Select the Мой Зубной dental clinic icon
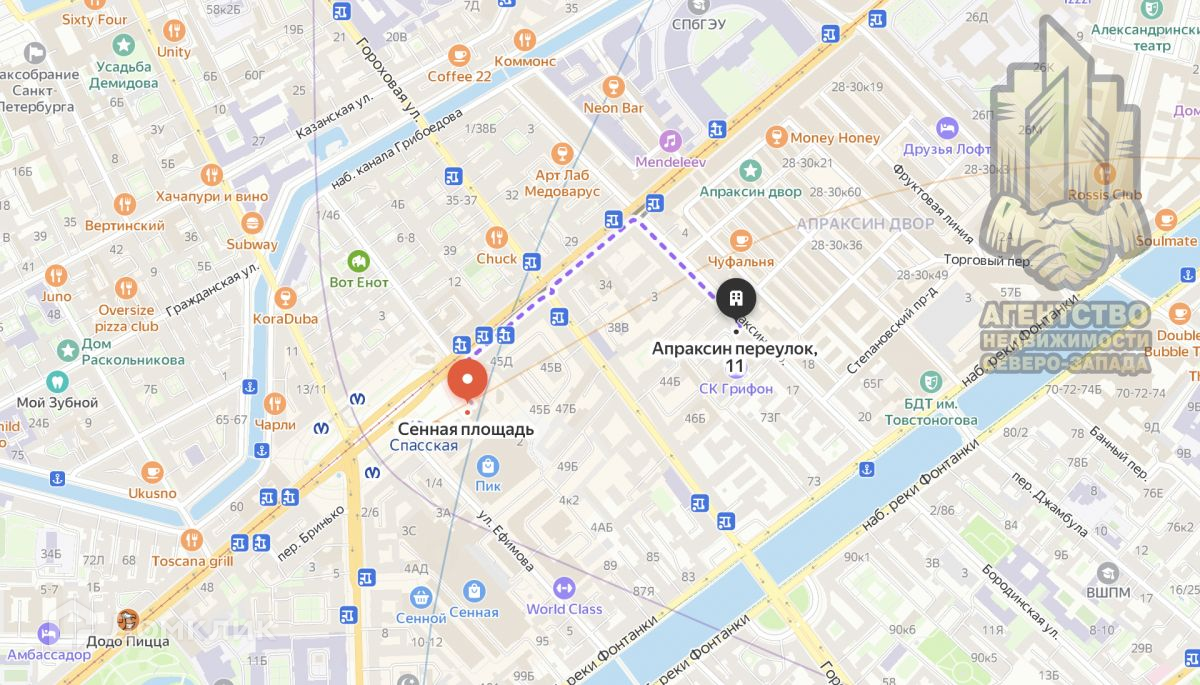 click(x=57, y=382)
